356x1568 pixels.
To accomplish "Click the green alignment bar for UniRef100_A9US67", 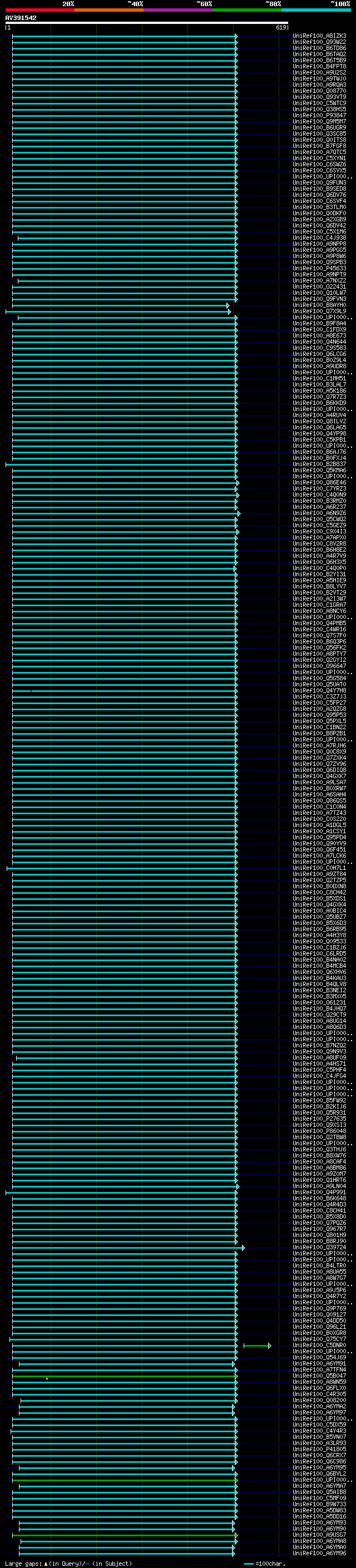I will tap(125, 1535).
